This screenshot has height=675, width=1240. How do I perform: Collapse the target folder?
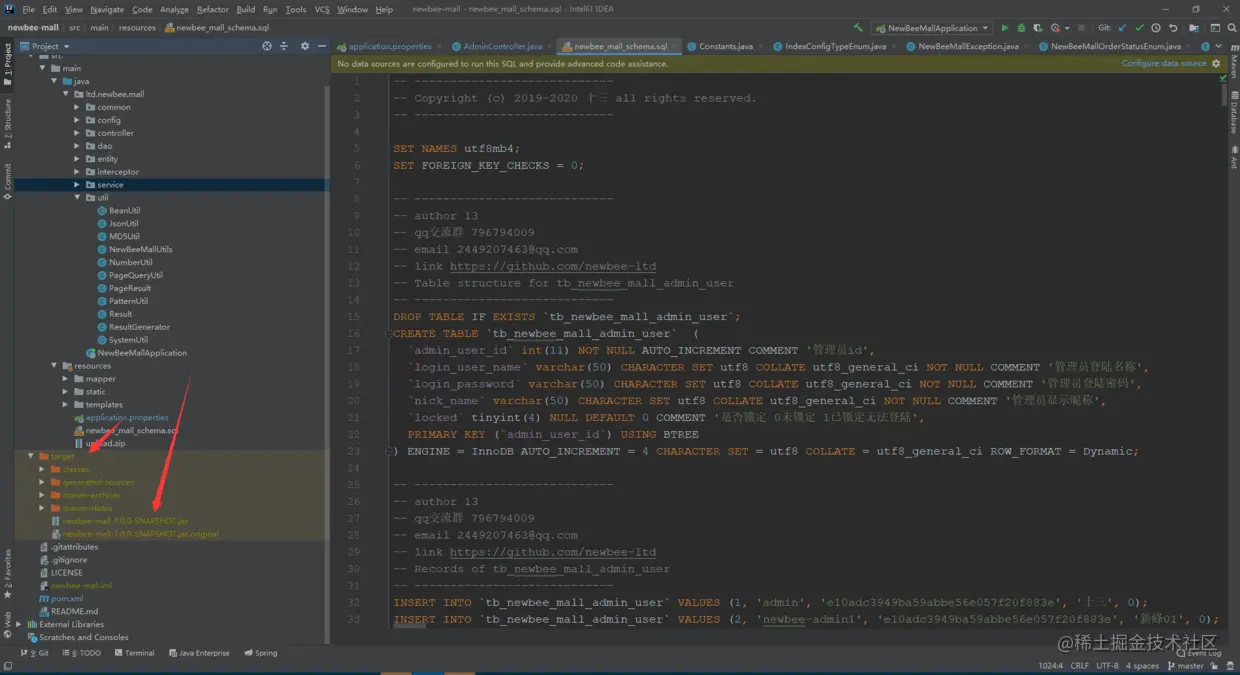coord(31,456)
